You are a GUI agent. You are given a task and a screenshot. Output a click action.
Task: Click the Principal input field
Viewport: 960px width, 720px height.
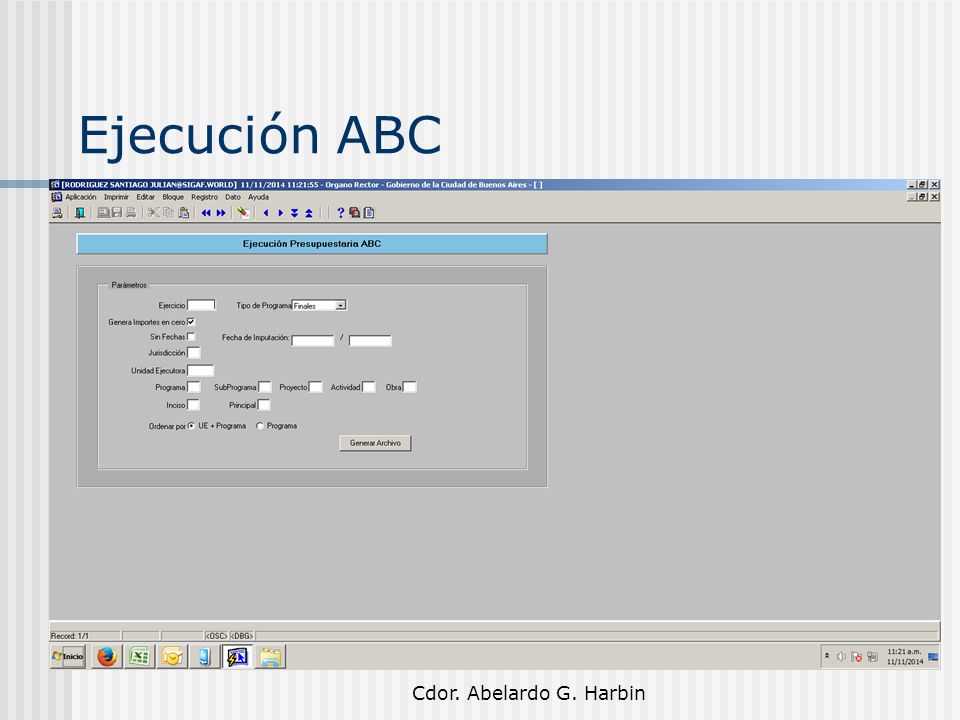[264, 405]
